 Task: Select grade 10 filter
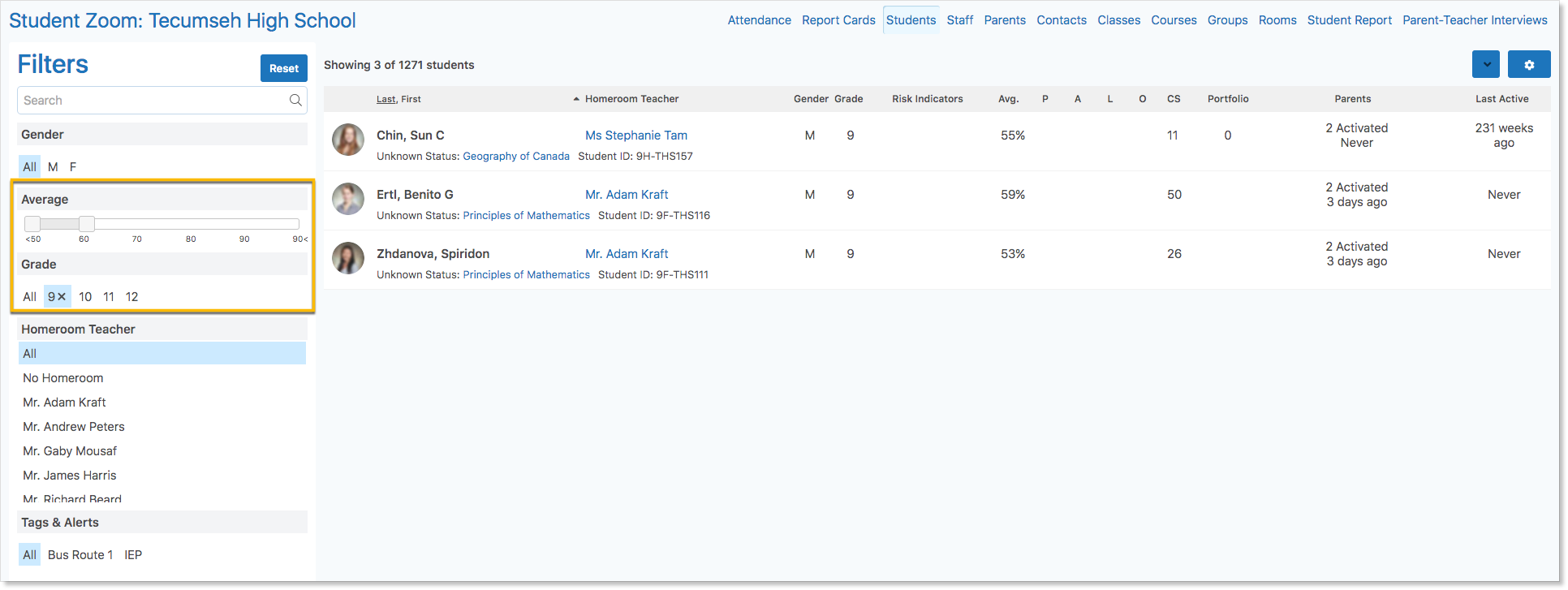85,297
